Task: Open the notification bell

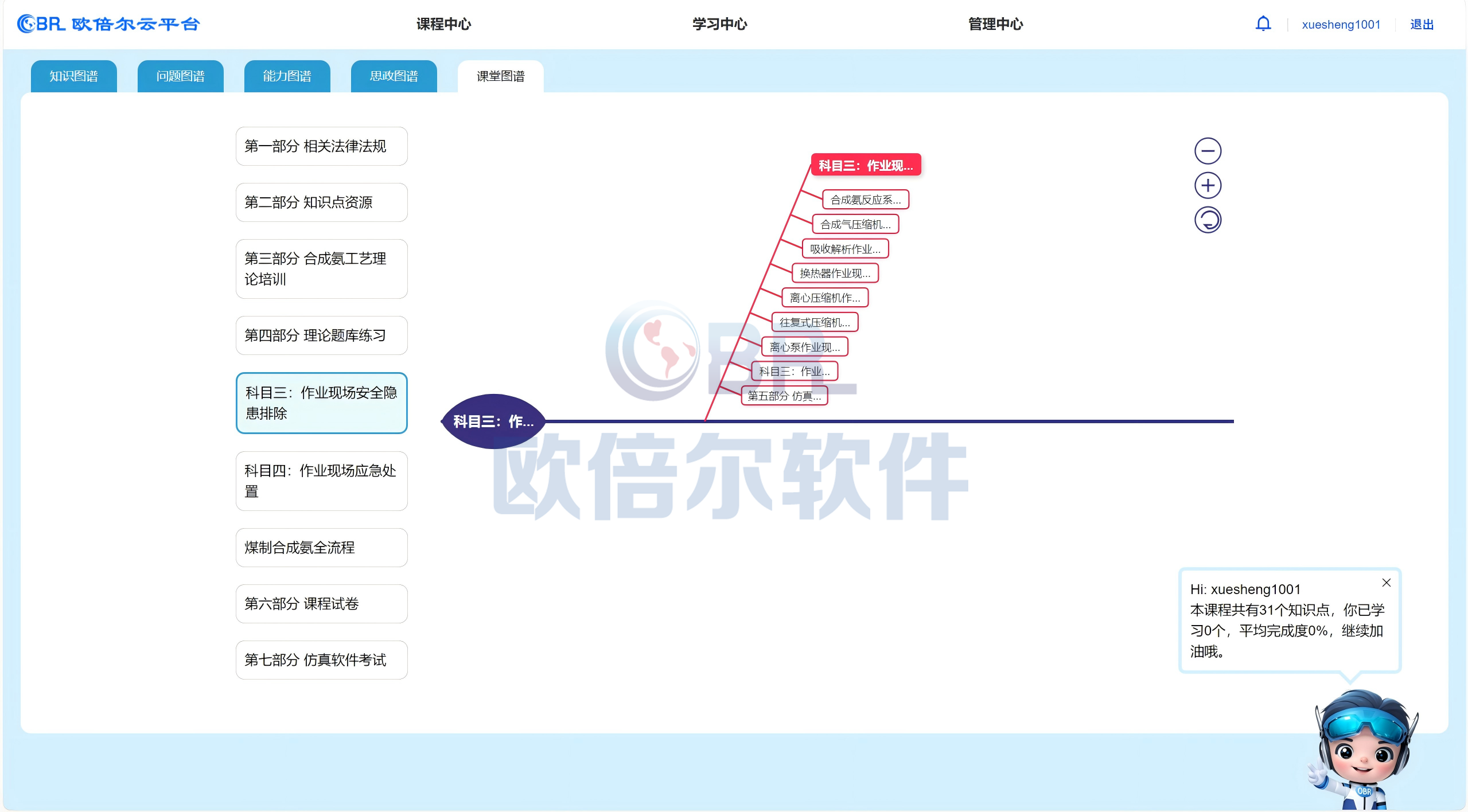Action: click(x=1263, y=24)
